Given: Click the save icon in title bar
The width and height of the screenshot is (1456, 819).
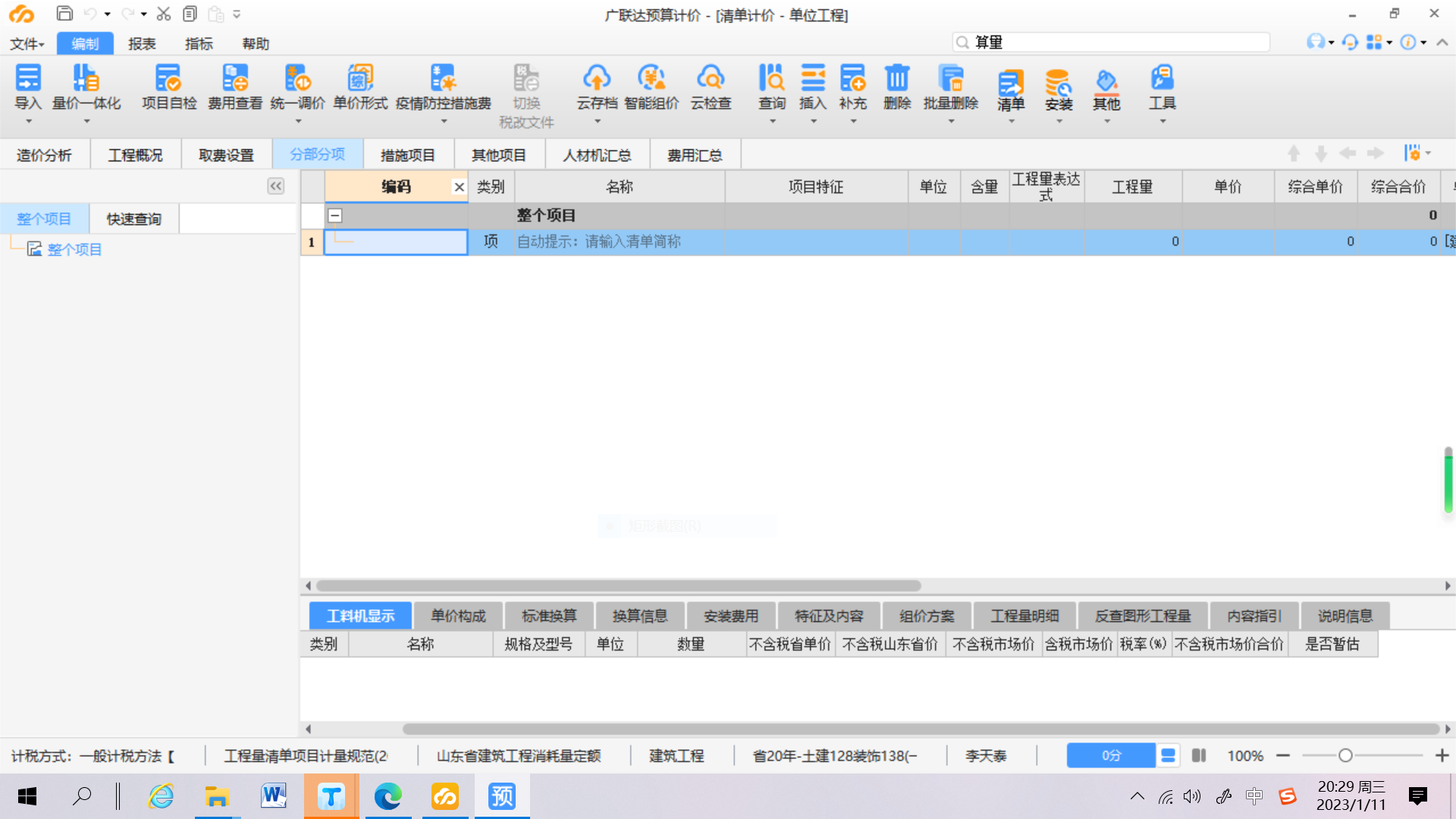Looking at the screenshot, I should click(64, 14).
